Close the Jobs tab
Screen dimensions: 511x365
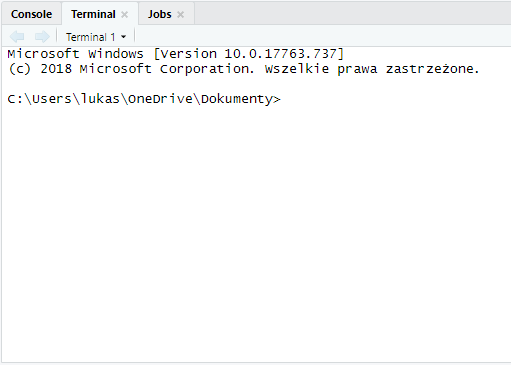click(180, 15)
